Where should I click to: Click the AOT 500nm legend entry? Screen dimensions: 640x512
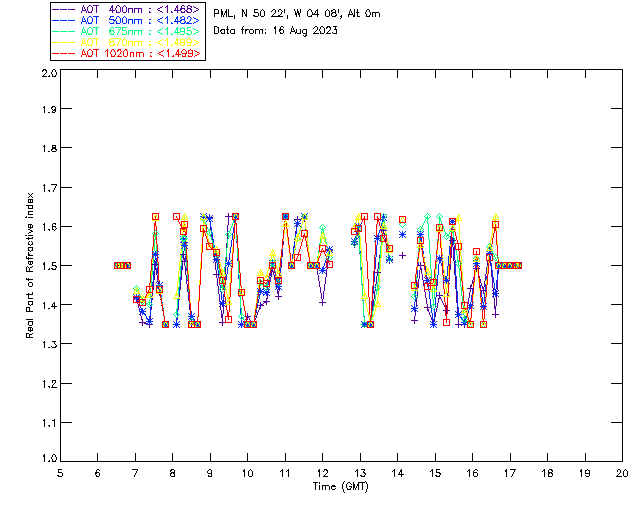[126, 20]
